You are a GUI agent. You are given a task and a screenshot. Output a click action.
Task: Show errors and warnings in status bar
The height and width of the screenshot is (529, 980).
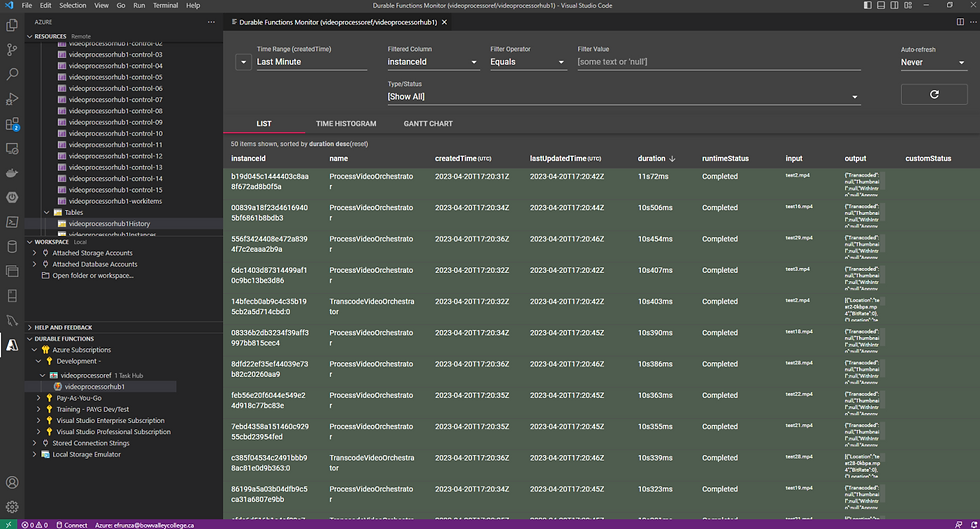click(x=34, y=525)
